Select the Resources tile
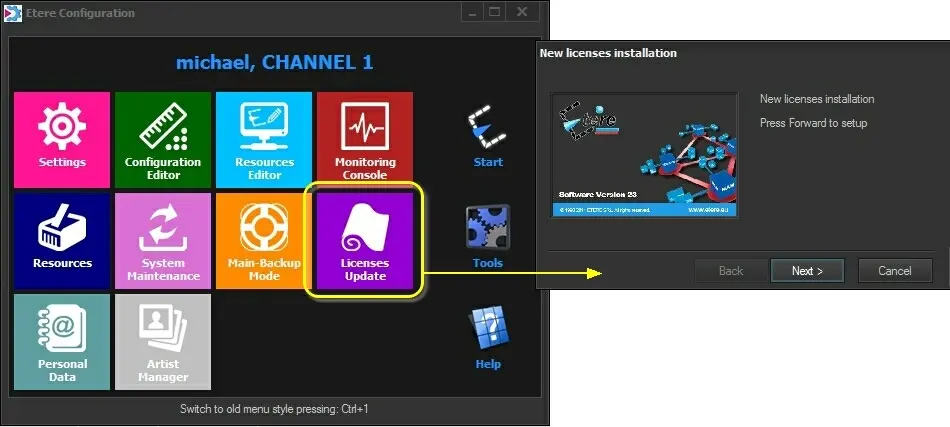 [x=62, y=240]
